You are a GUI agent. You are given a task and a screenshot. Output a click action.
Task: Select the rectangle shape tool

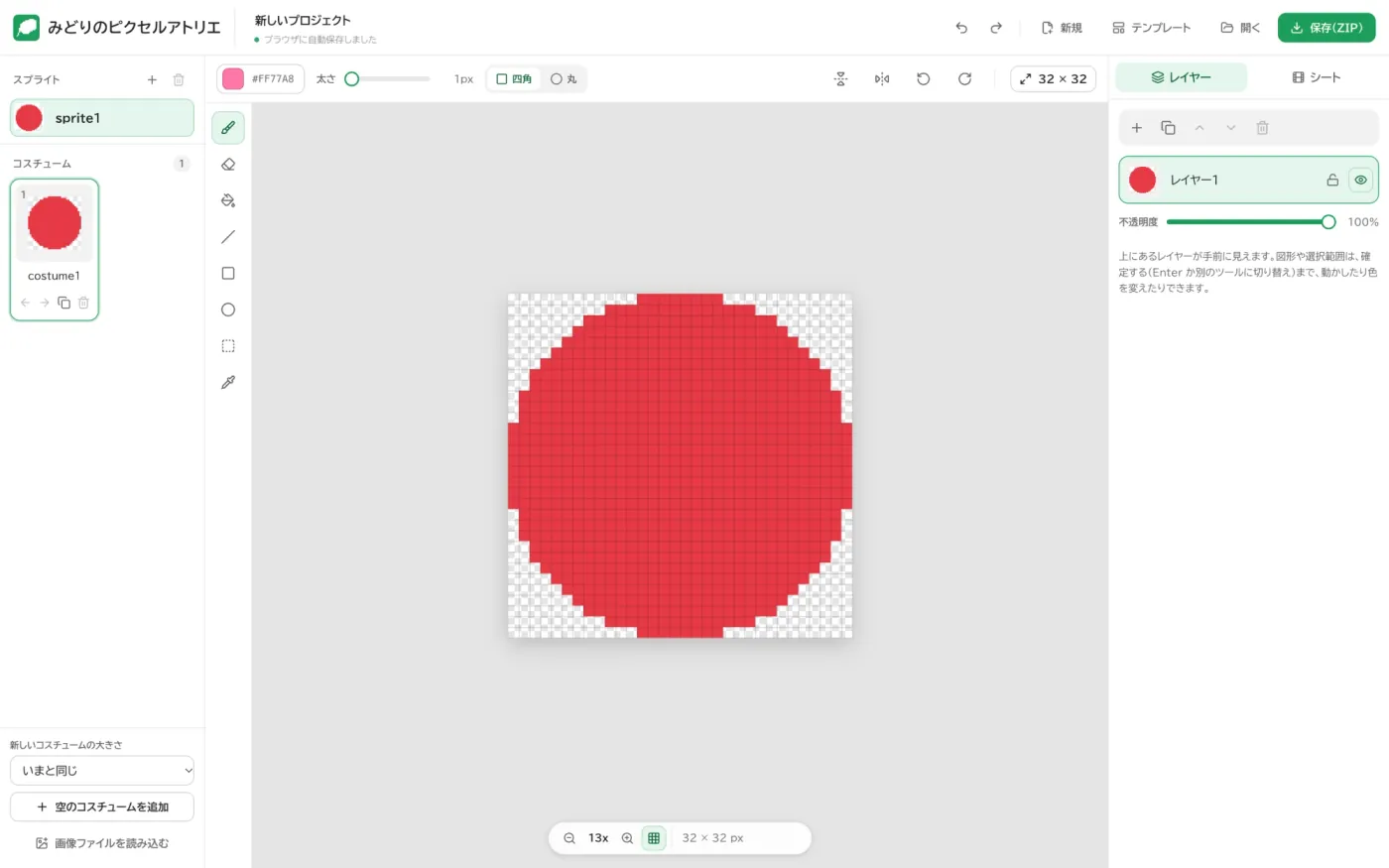tap(228, 273)
